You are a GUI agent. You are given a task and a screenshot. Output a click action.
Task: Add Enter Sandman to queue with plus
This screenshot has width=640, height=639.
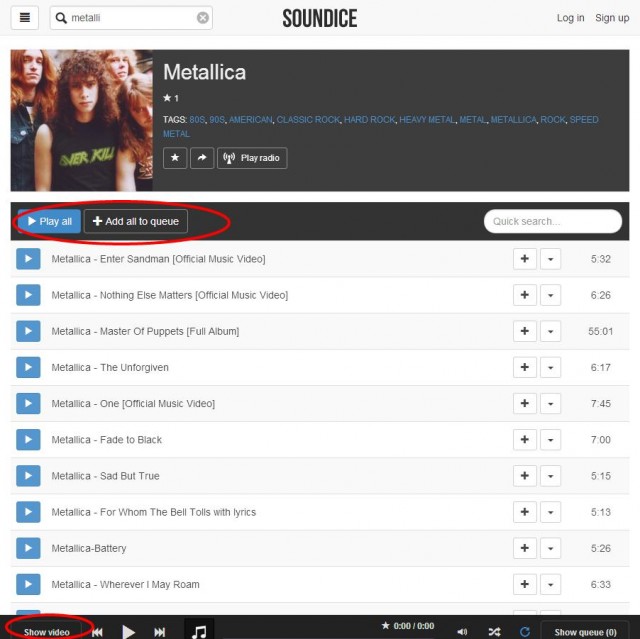[x=525, y=259]
